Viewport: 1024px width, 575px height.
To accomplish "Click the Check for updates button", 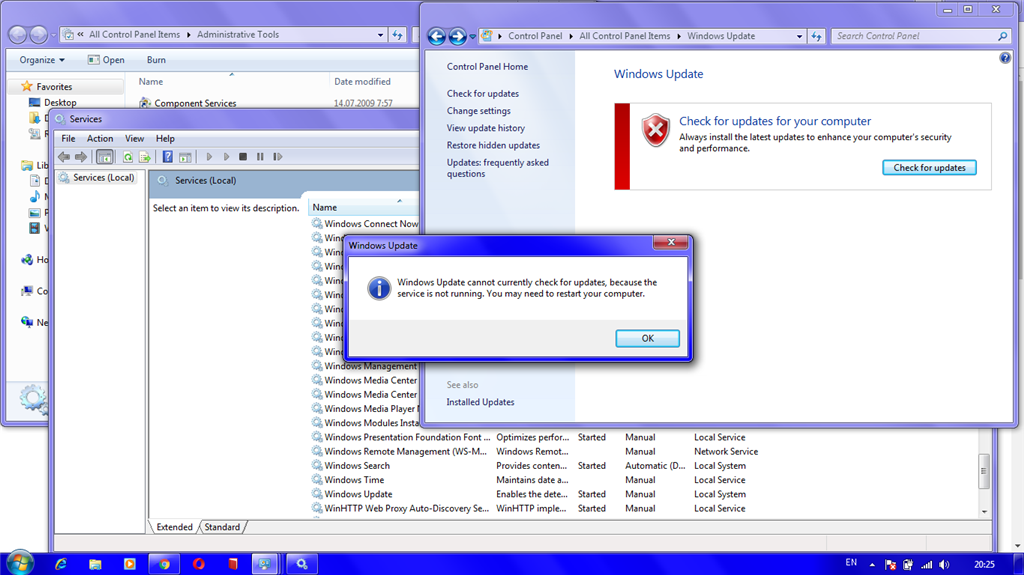I will tap(929, 167).
